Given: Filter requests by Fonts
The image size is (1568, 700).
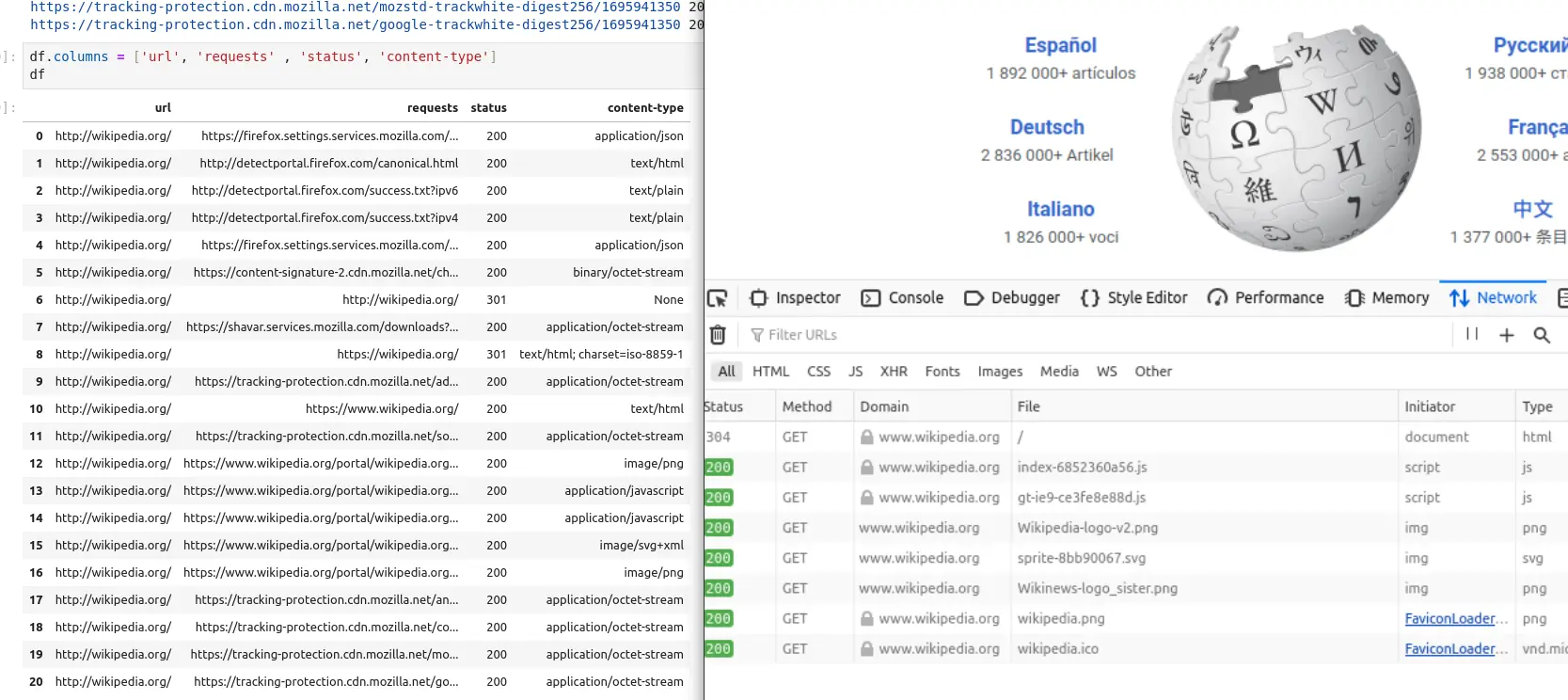Looking at the screenshot, I should [942, 372].
